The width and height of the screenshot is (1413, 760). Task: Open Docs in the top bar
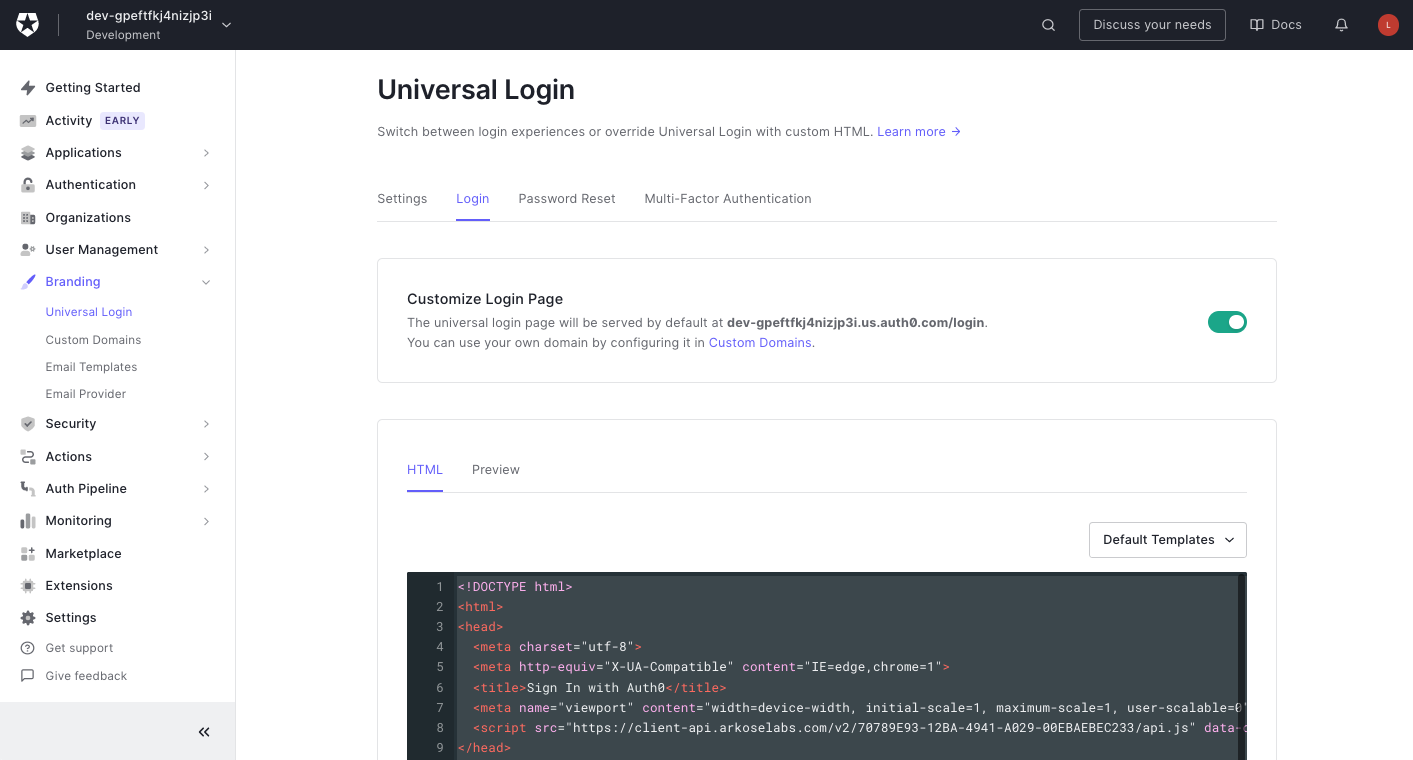pyautogui.click(x=1276, y=25)
